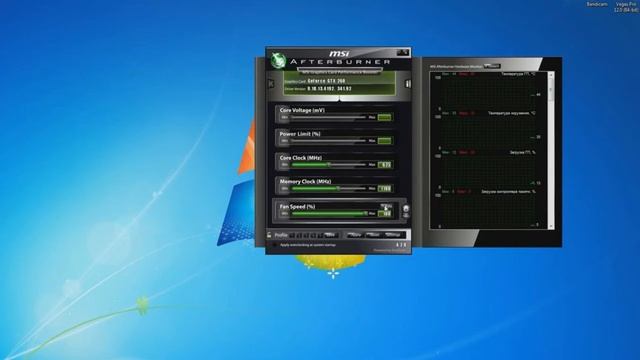Click the hardware monitor scrollbar down arrow
The image size is (640, 360).
551,226
